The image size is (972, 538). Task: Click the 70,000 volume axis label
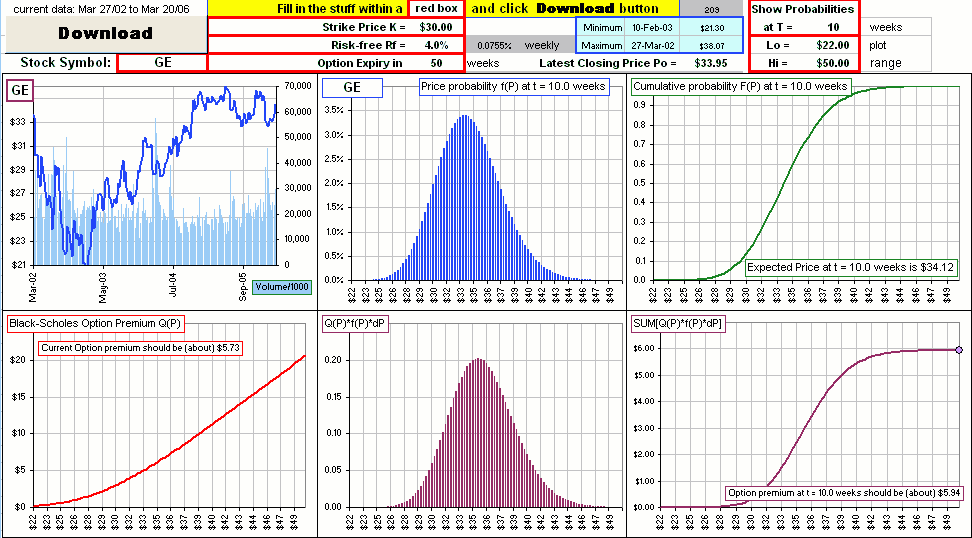tap(296, 86)
